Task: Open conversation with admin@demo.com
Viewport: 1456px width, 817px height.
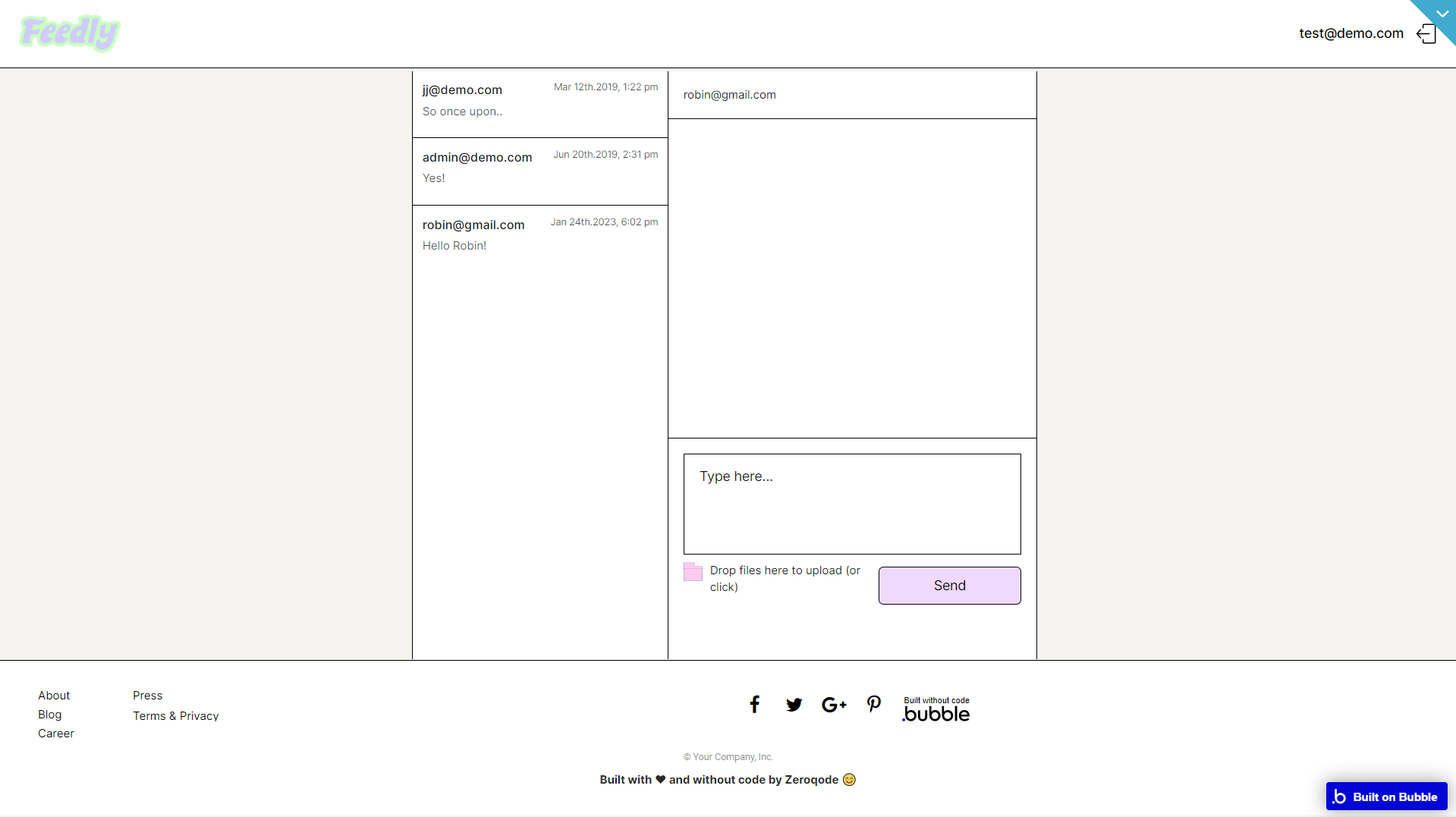Action: pos(540,171)
